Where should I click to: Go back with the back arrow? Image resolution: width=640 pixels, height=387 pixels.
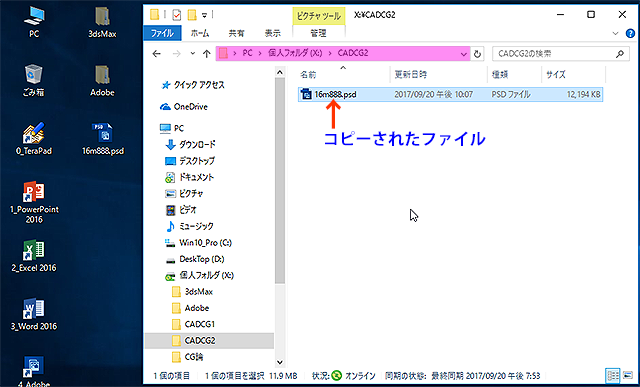click(x=156, y=54)
